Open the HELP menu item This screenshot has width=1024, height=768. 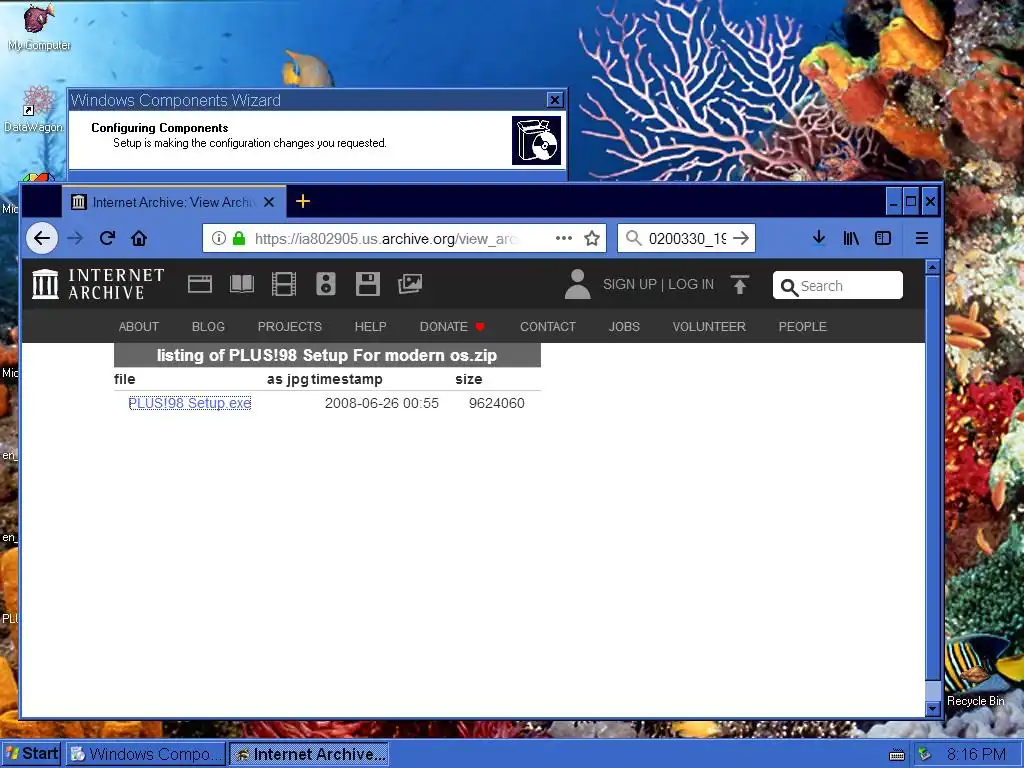point(370,327)
